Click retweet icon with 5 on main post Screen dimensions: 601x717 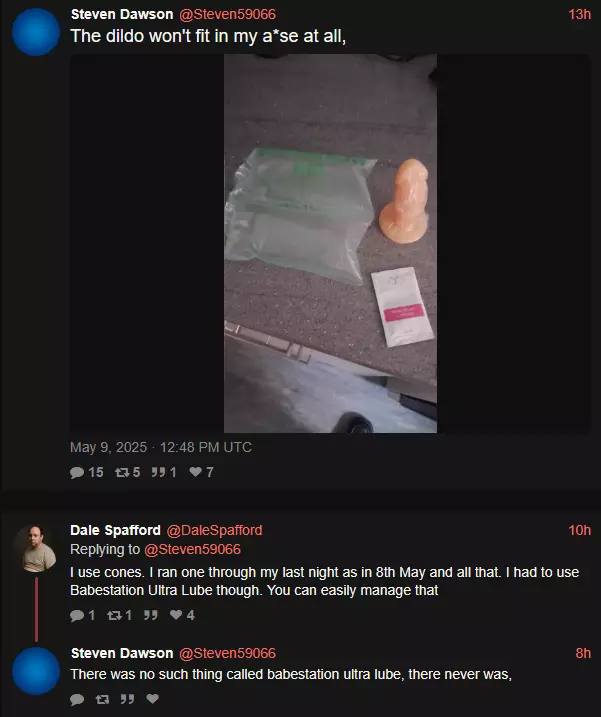point(122,472)
